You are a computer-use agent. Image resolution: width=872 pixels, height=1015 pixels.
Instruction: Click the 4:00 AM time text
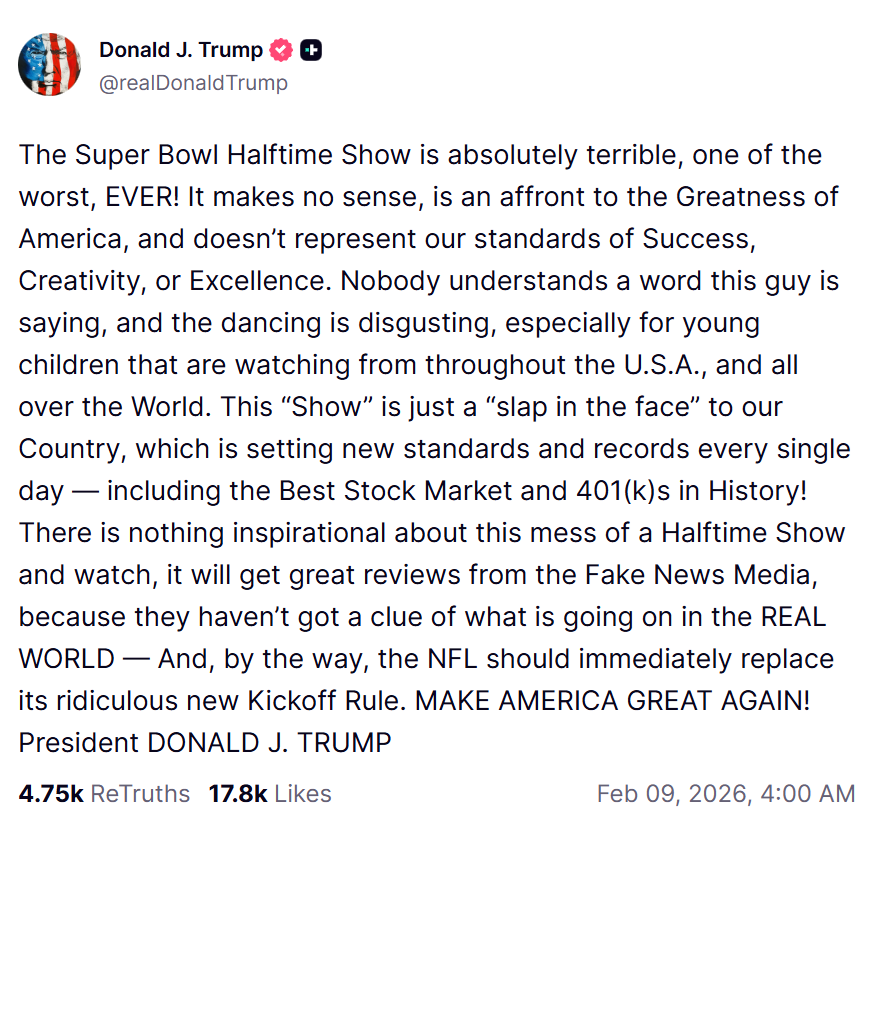(808, 794)
